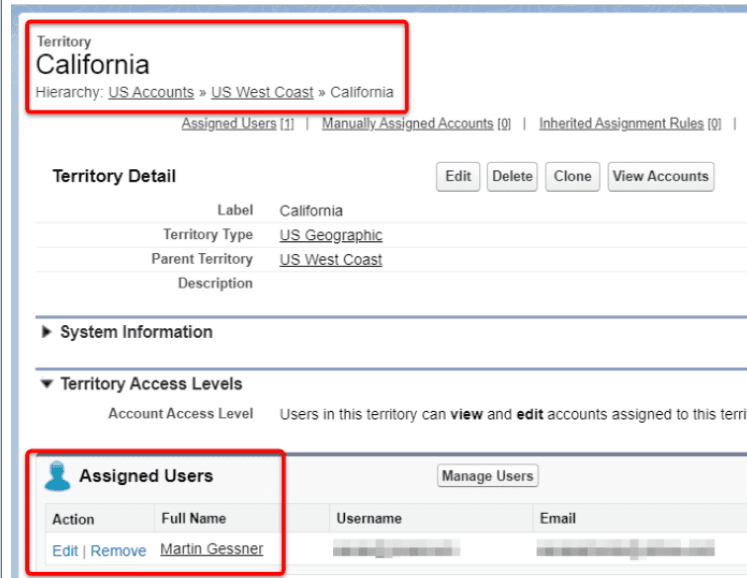Screen dimensions: 747x578
Task: Click the Edit button in Territory Detail
Action: (458, 176)
